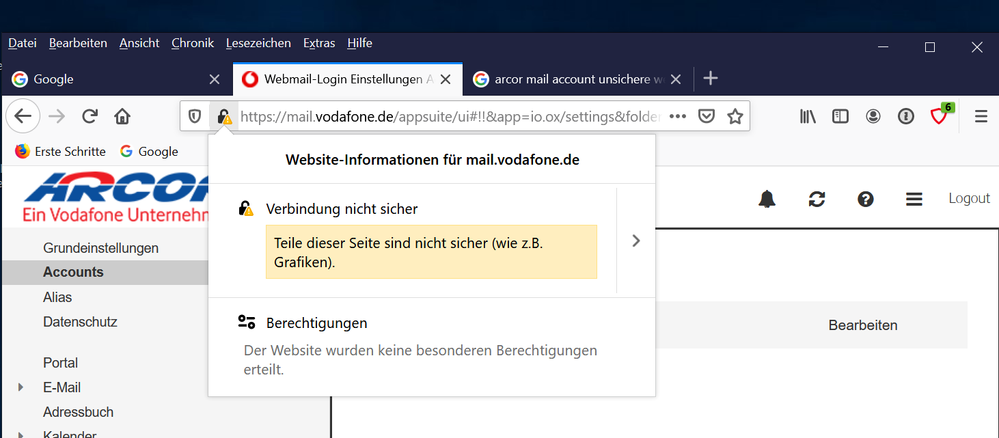The height and width of the screenshot is (438, 999).
Task: Open Google bookmark in bookmarks toolbar
Action: [x=148, y=151]
